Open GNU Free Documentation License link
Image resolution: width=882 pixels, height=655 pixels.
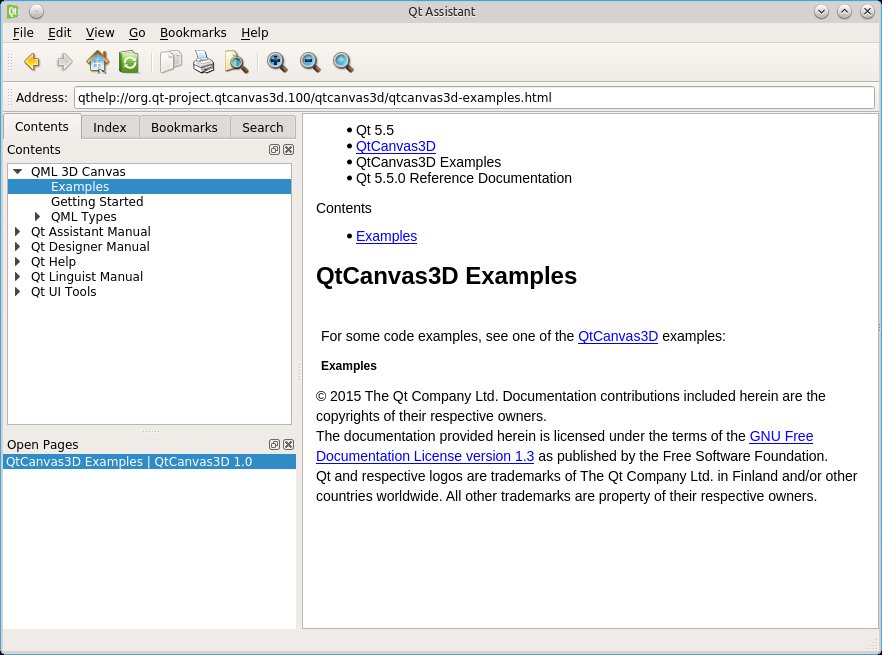pos(781,436)
